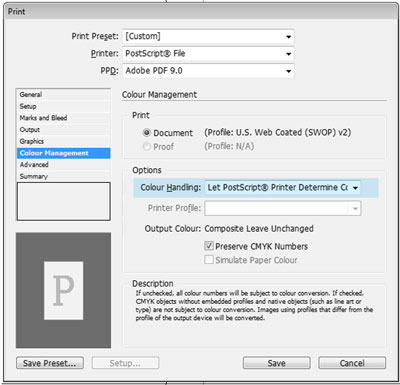Switch to the Output category
This screenshot has height=385, width=400.
tap(63, 130)
